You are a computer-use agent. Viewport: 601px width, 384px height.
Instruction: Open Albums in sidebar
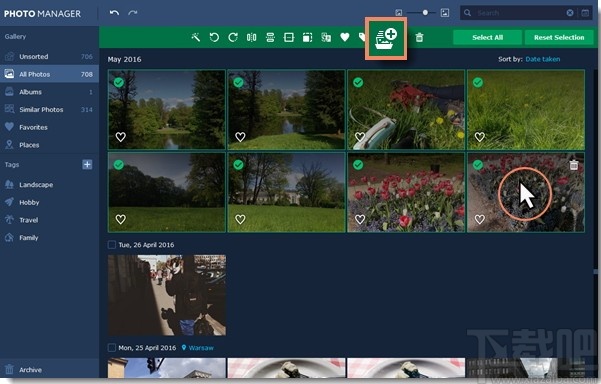[49, 92]
